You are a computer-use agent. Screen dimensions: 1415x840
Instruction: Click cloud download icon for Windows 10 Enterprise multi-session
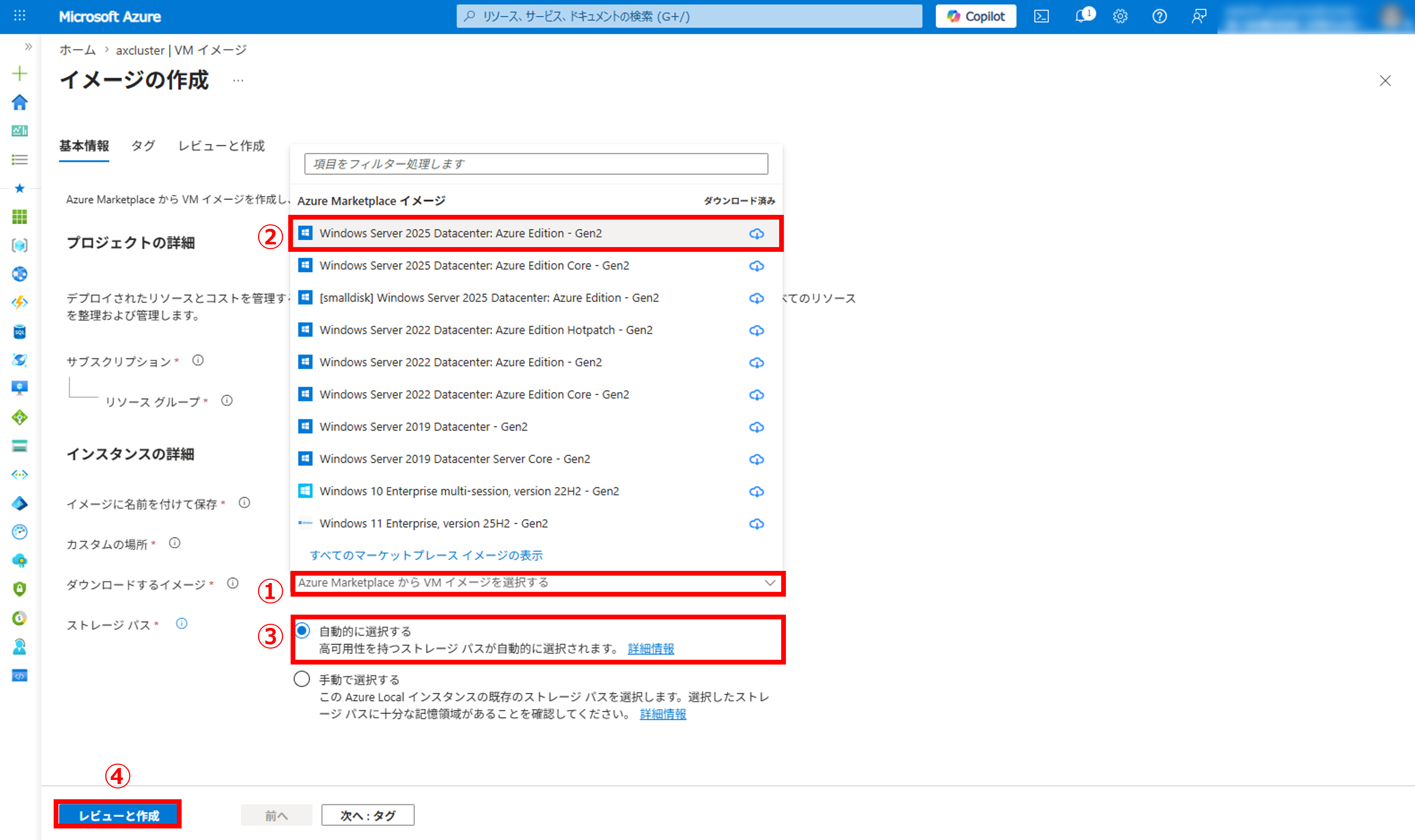pos(756,492)
